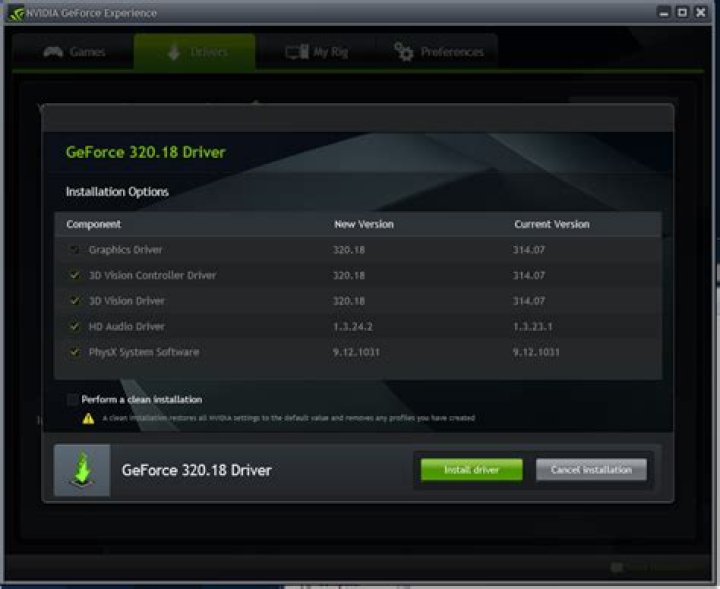Minimize the GeForce Experience window
The image size is (720, 589).
click(x=664, y=12)
